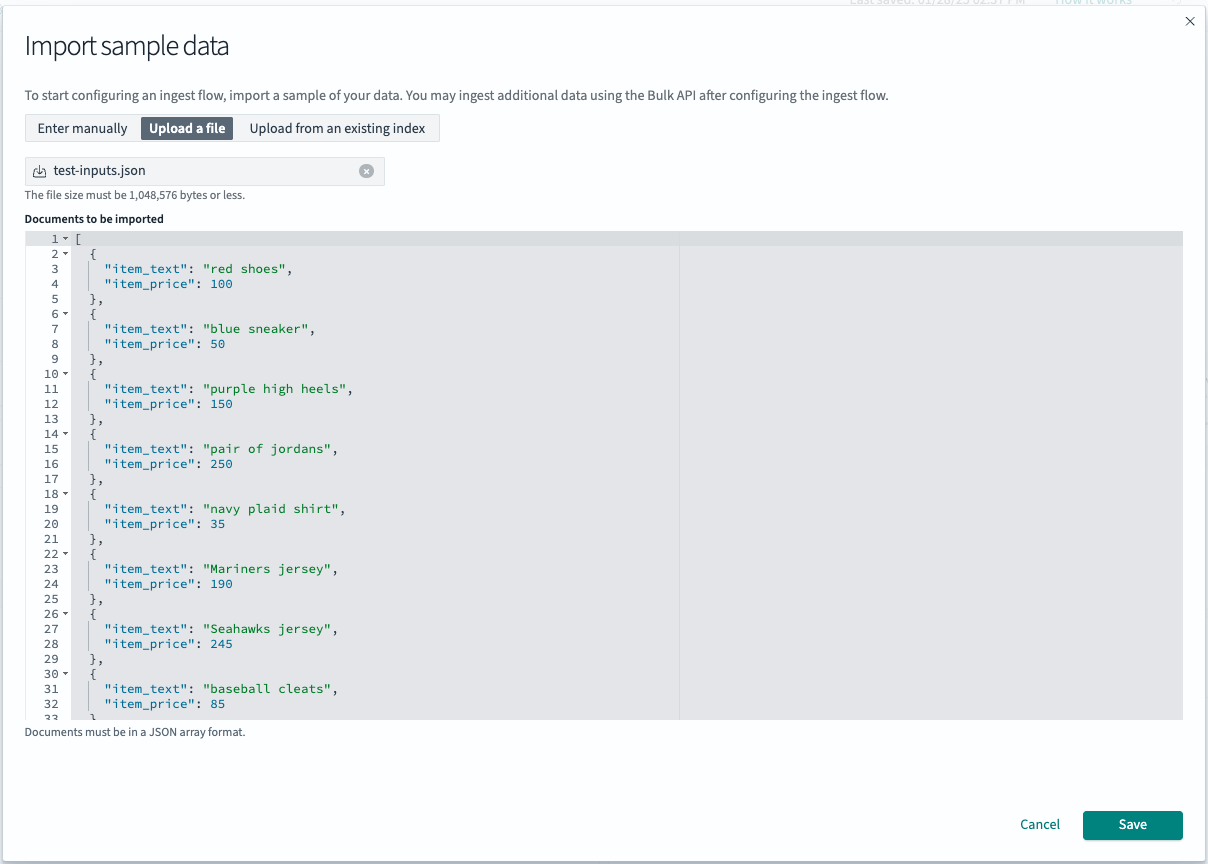The height and width of the screenshot is (864, 1208).
Task: Collapse the object fold arrow on line 22
Action: [x=66, y=554]
